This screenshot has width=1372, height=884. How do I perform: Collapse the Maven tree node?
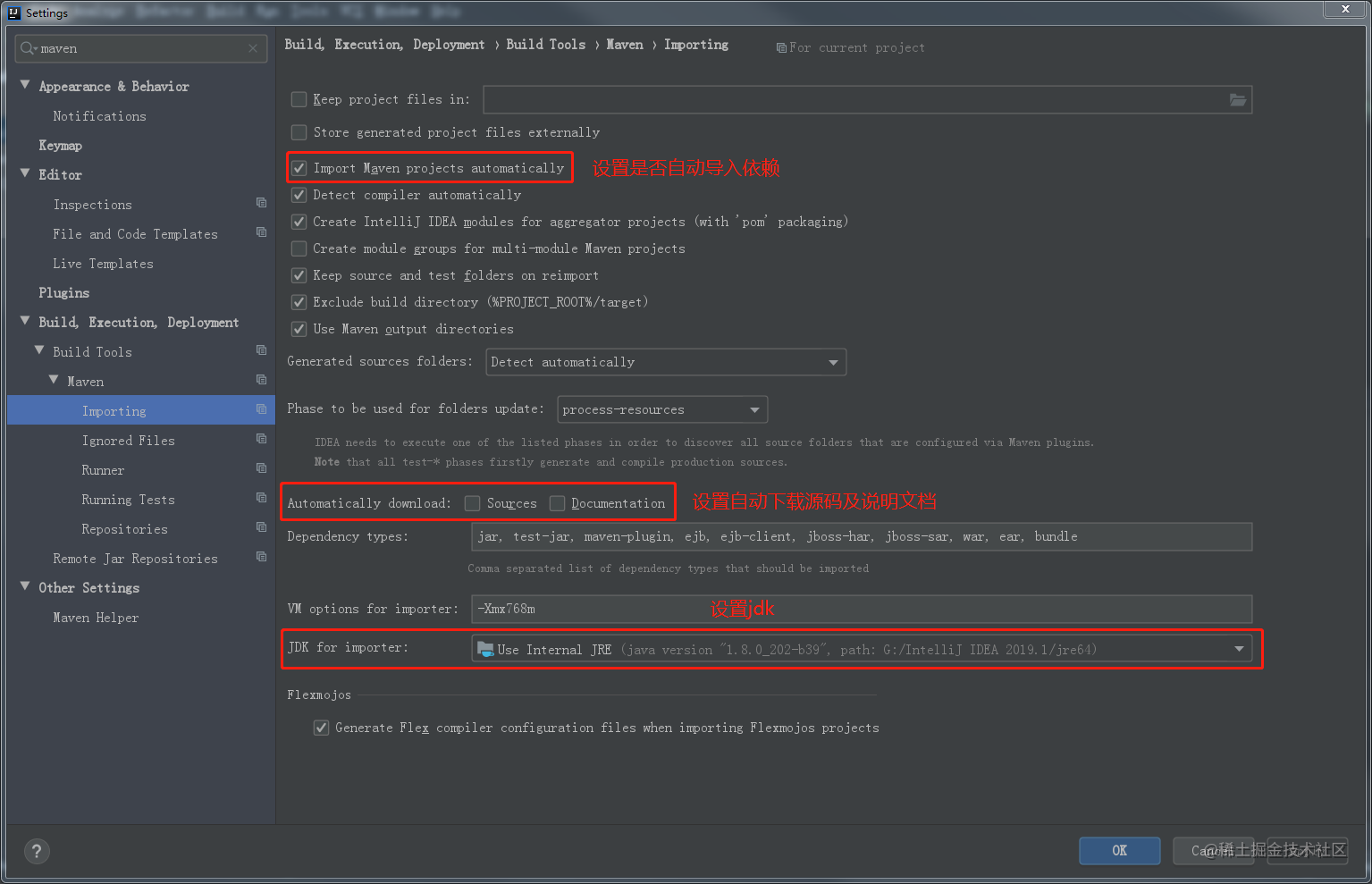point(54,380)
